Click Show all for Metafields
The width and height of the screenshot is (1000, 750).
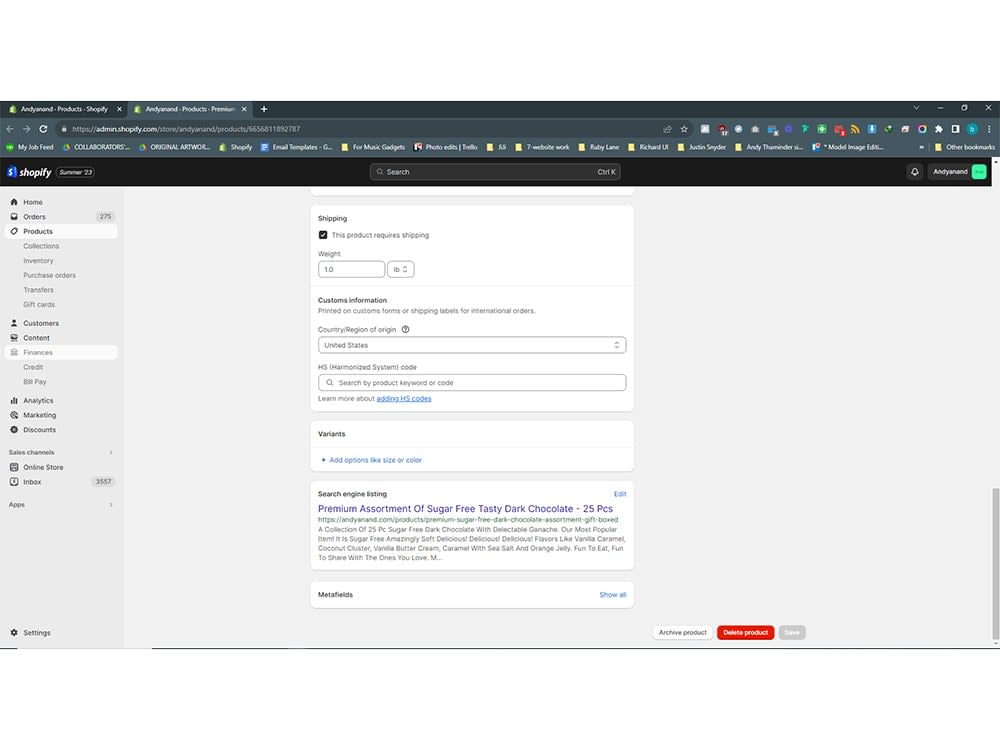[x=612, y=595]
